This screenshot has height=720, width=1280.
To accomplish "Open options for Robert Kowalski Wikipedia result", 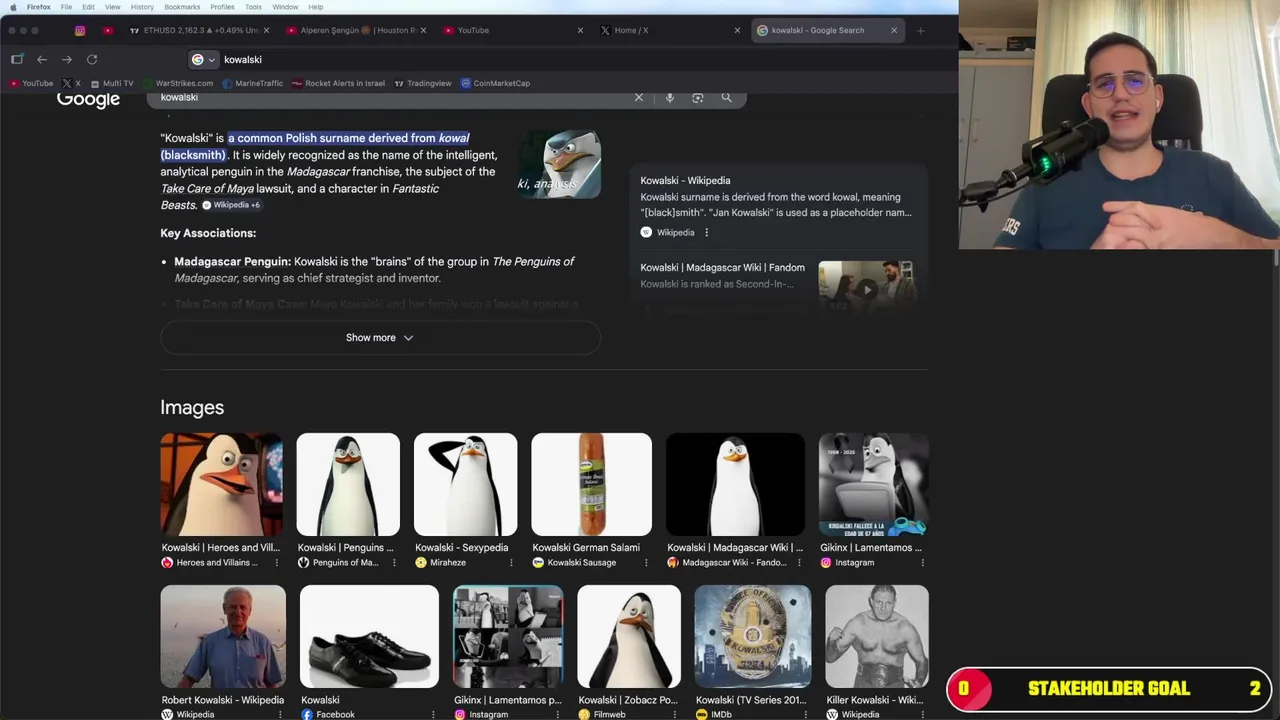I will [x=279, y=715].
